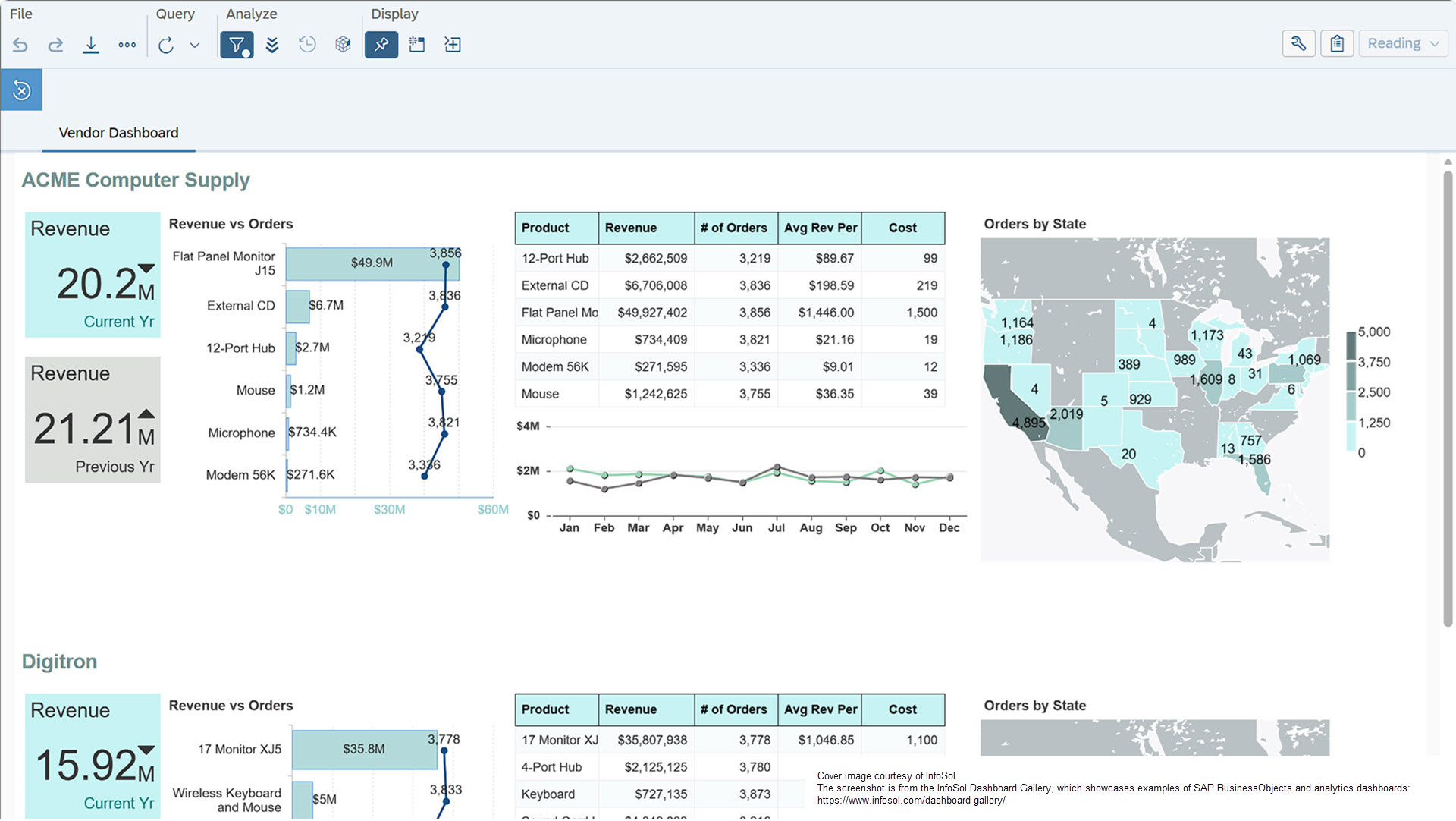Click the vertical scrollbar thumb
Image resolution: width=1456 pixels, height=821 pixels.
1448,398
